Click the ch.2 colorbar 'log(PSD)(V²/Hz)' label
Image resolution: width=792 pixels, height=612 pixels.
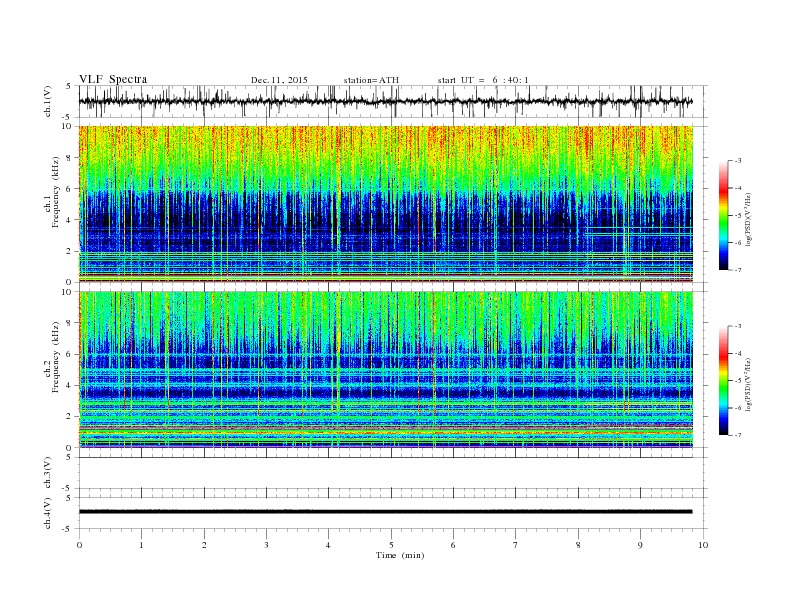coord(749,384)
